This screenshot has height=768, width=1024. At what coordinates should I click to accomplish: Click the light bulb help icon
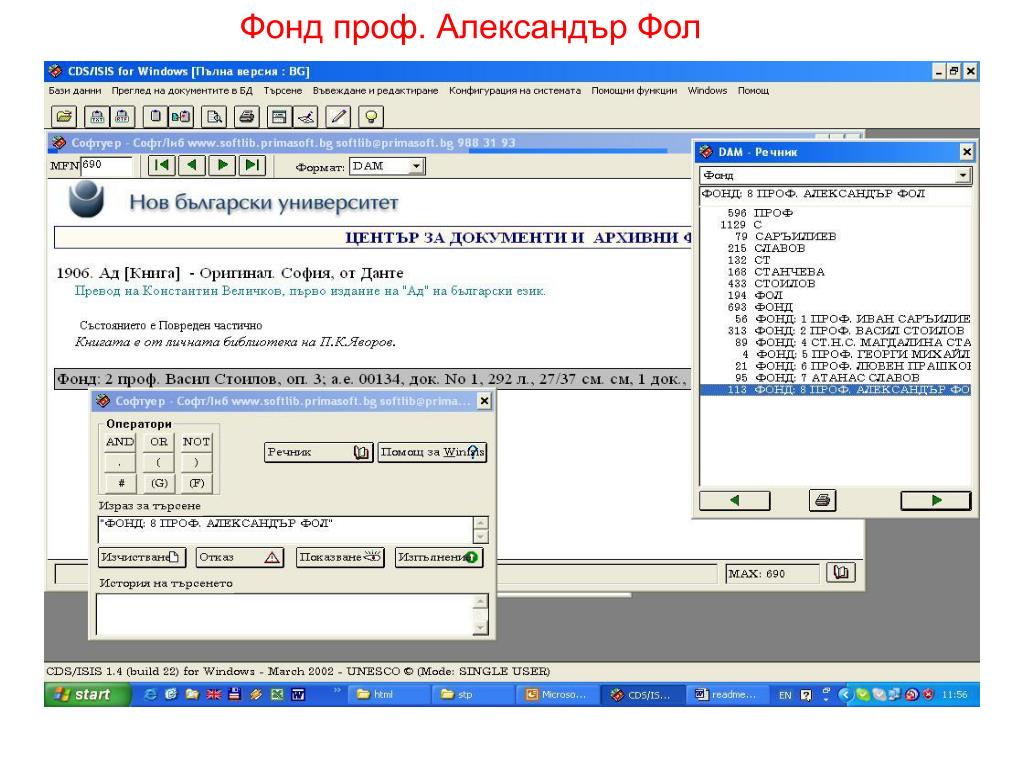click(370, 117)
